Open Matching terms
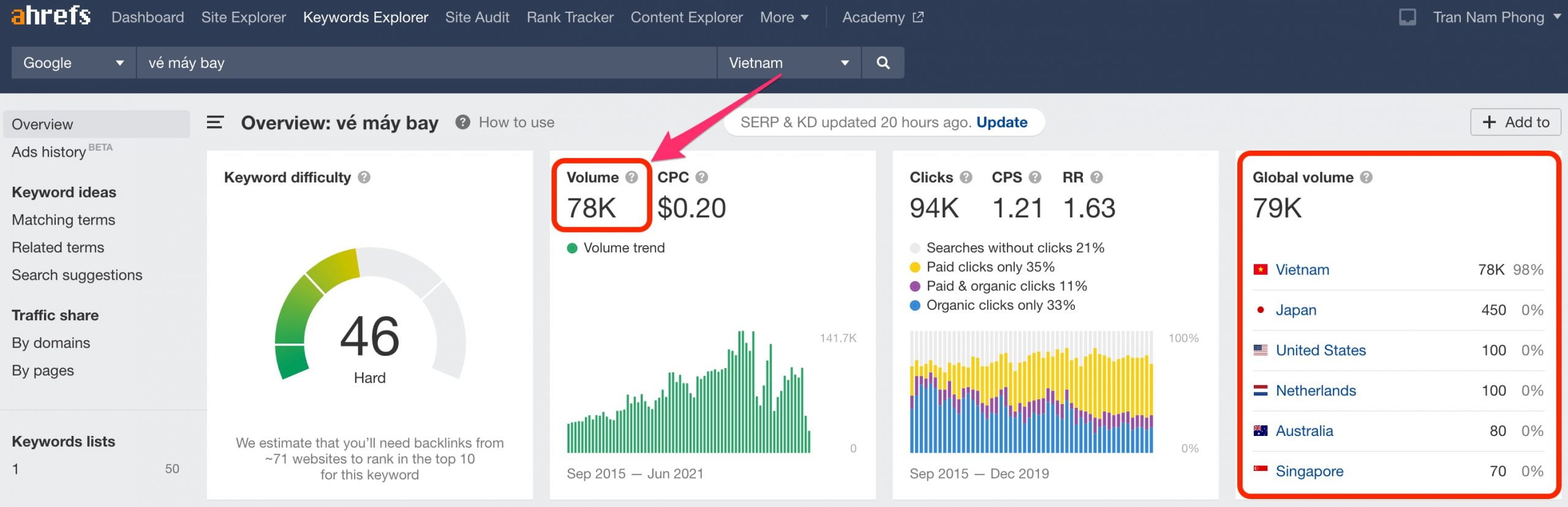Screen dimensions: 1568x507 coord(64,220)
